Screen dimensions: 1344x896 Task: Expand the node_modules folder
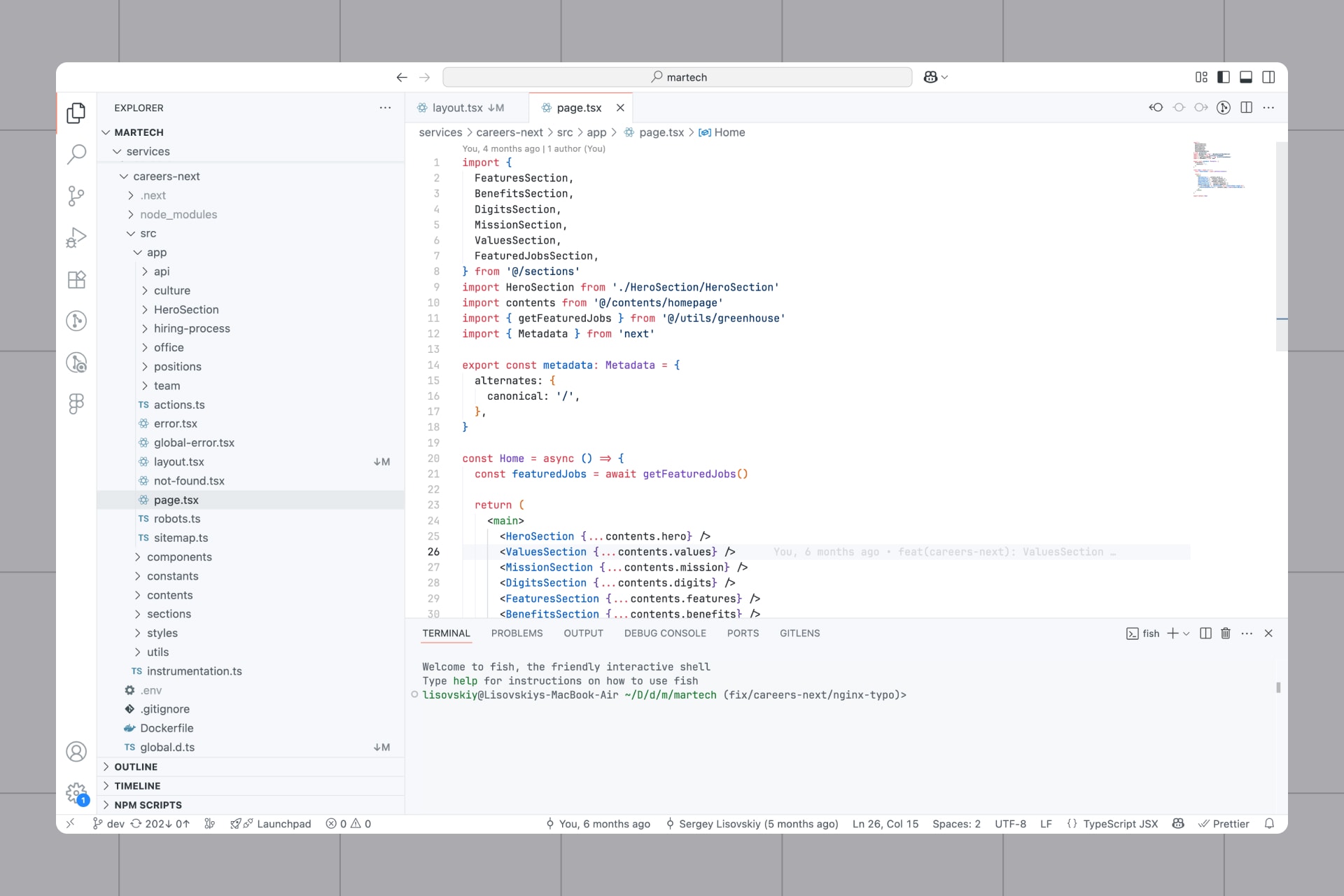pyautogui.click(x=251, y=214)
